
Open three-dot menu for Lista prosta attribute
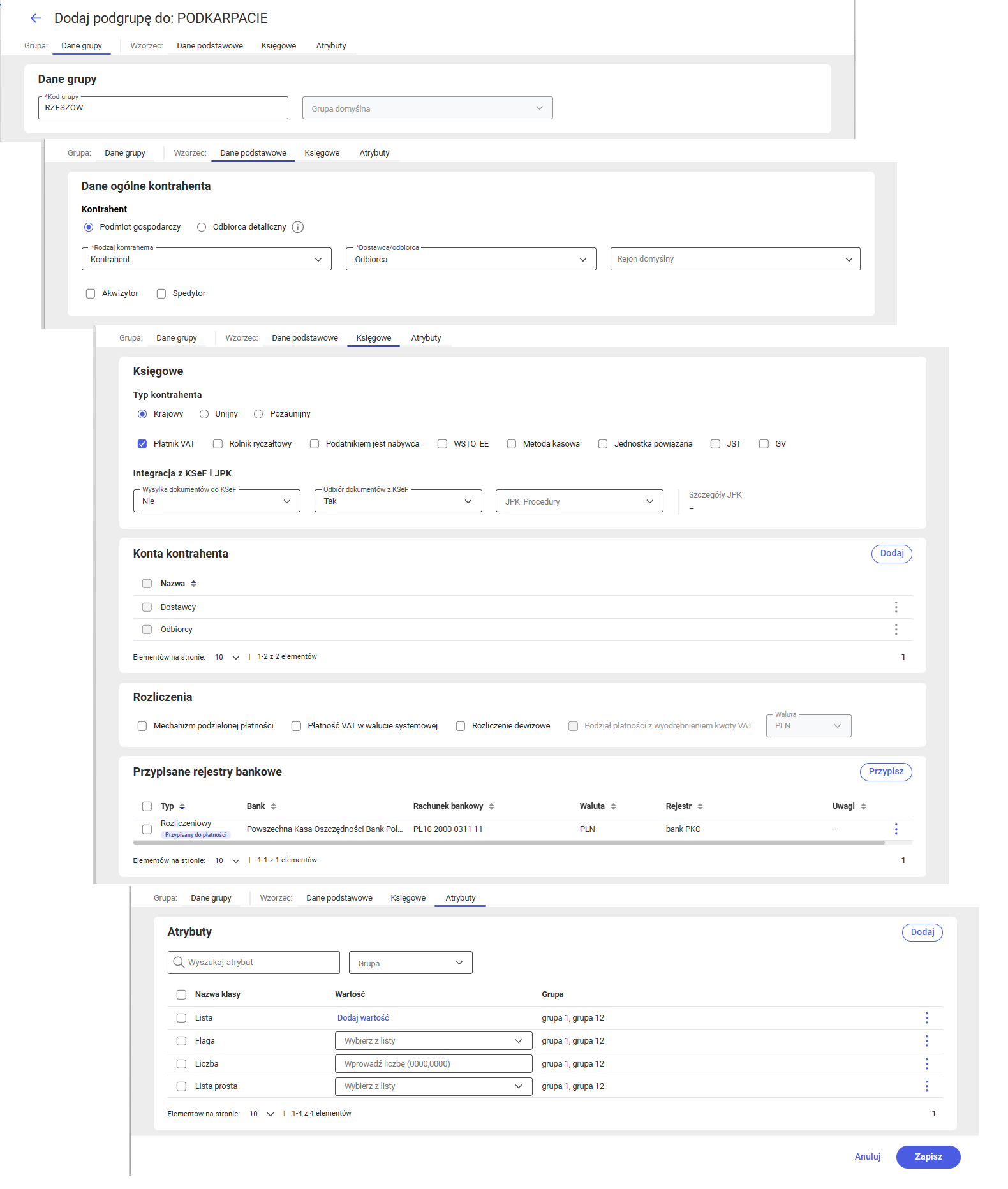[926, 1086]
